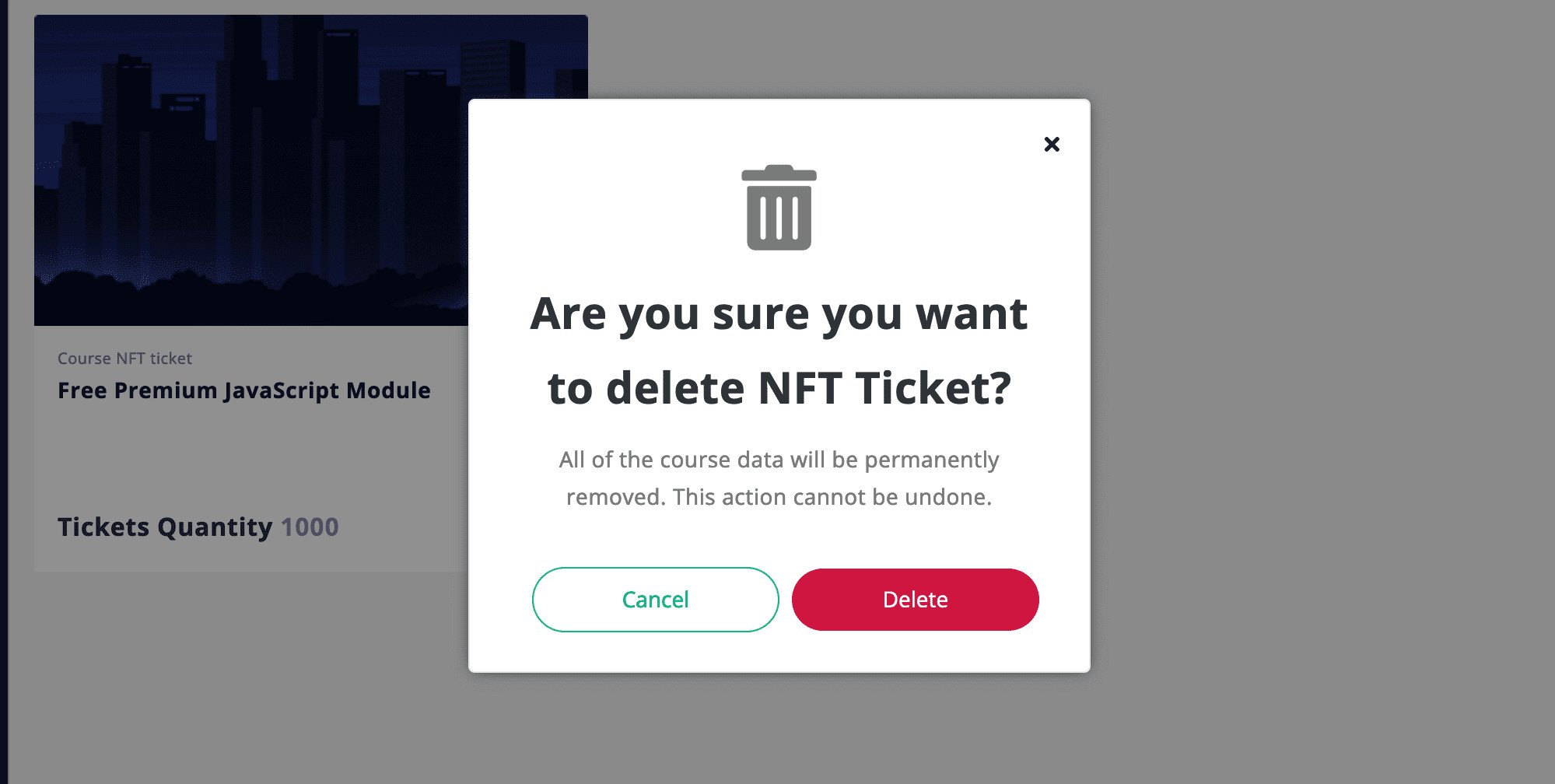The width and height of the screenshot is (1555, 784).
Task: Open the night city skyline thumbnail
Action: click(251, 170)
